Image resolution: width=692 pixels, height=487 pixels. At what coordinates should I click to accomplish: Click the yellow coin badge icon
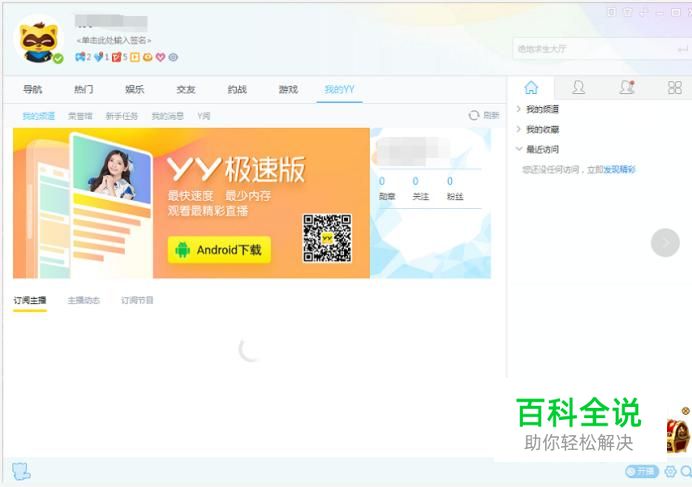[x=148, y=57]
